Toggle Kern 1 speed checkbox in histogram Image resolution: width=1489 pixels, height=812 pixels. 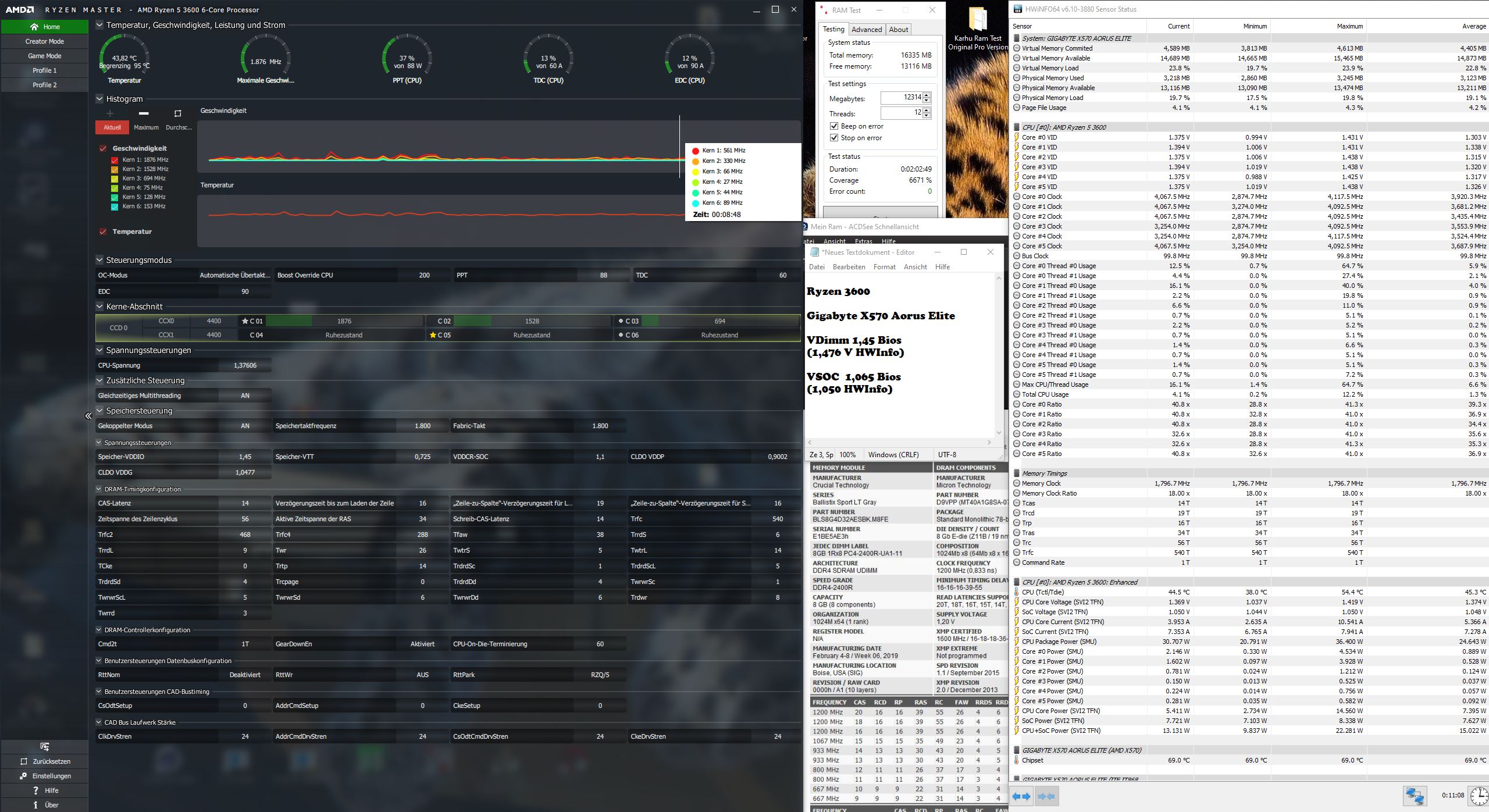(115, 160)
